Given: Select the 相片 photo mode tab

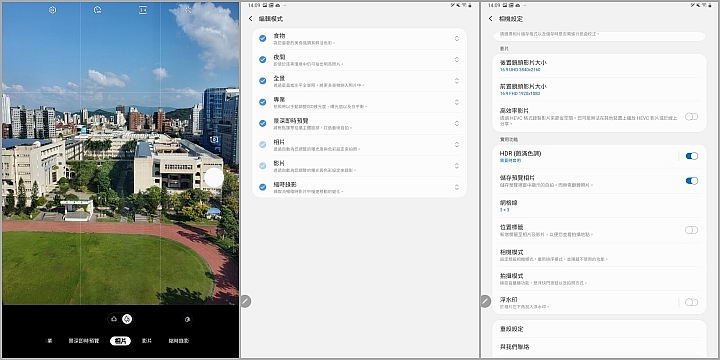Looking at the screenshot, I should click(120, 341).
